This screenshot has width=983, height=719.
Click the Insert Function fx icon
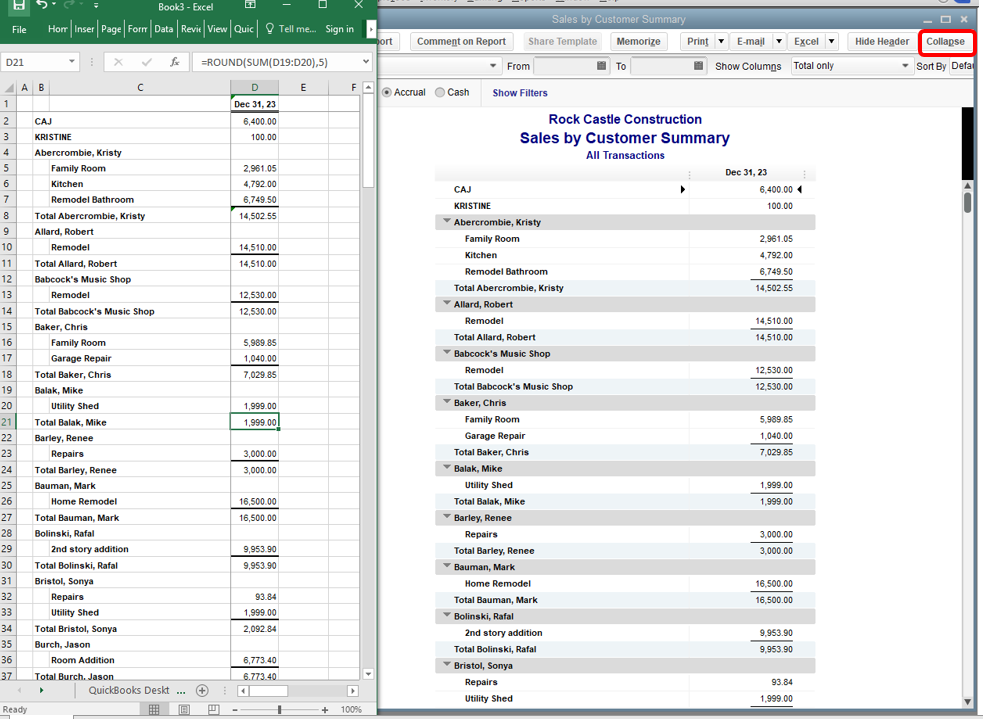tap(174, 62)
